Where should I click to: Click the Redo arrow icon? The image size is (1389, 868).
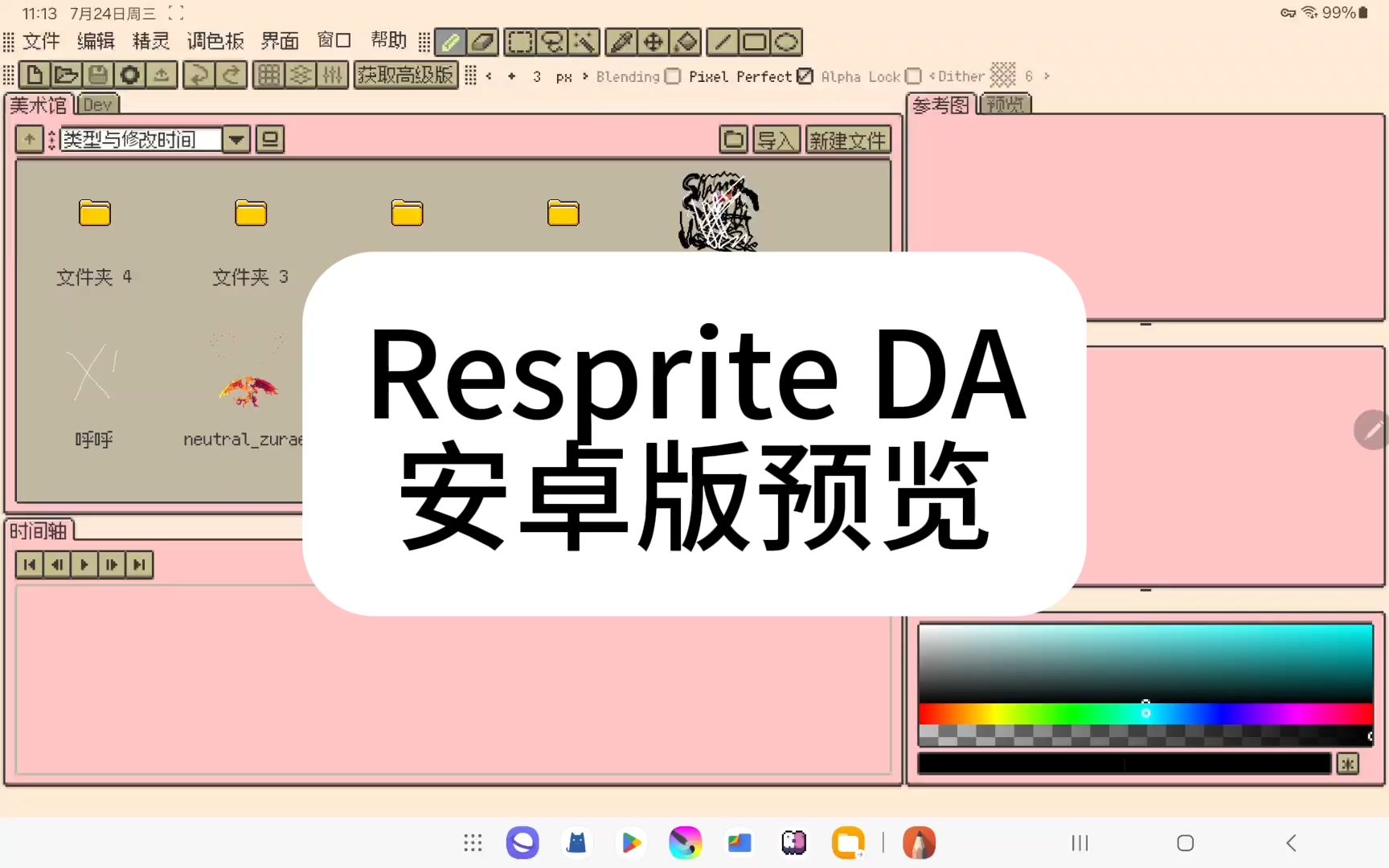pos(231,76)
